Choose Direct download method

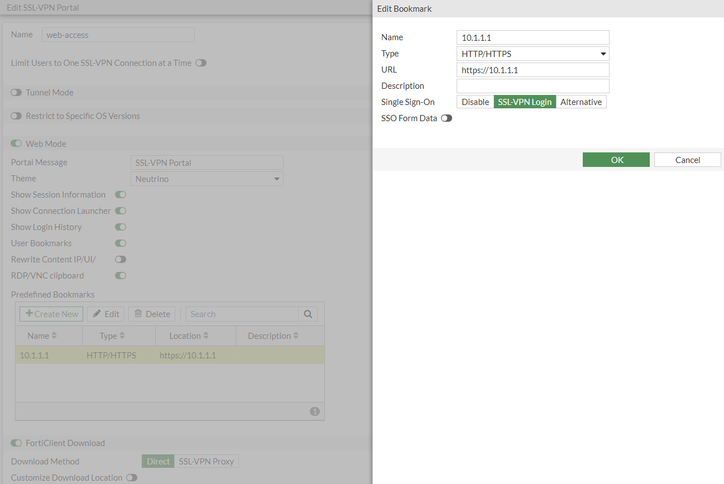[x=158, y=461]
